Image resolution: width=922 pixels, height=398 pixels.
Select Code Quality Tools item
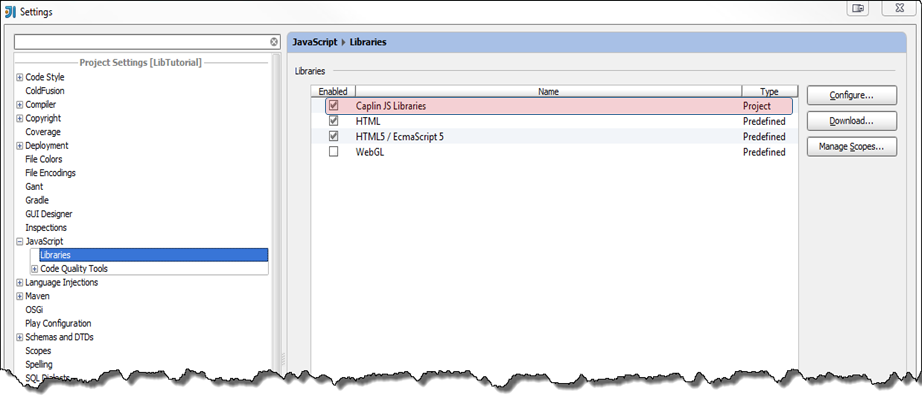74,269
